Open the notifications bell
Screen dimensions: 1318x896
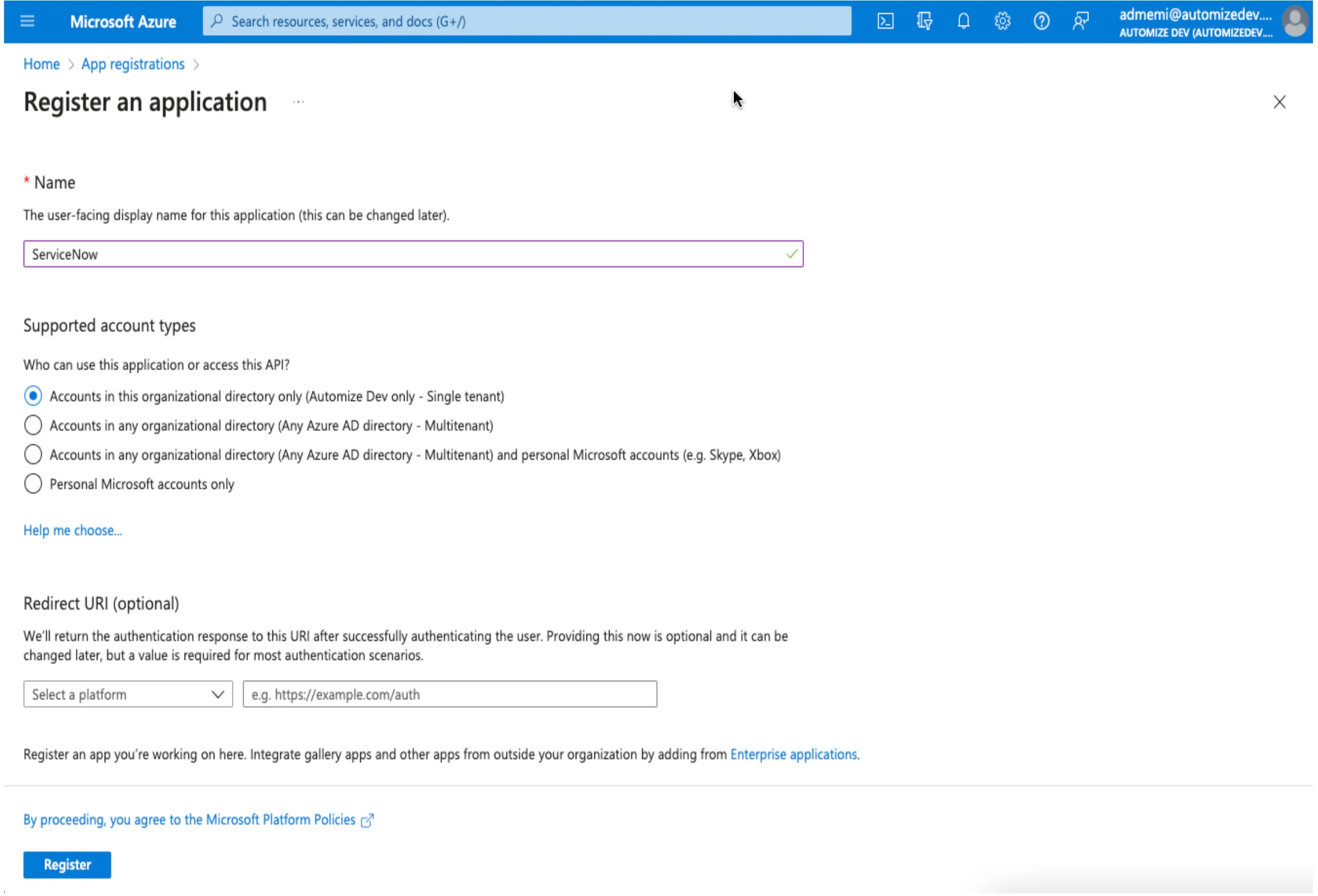coord(963,21)
